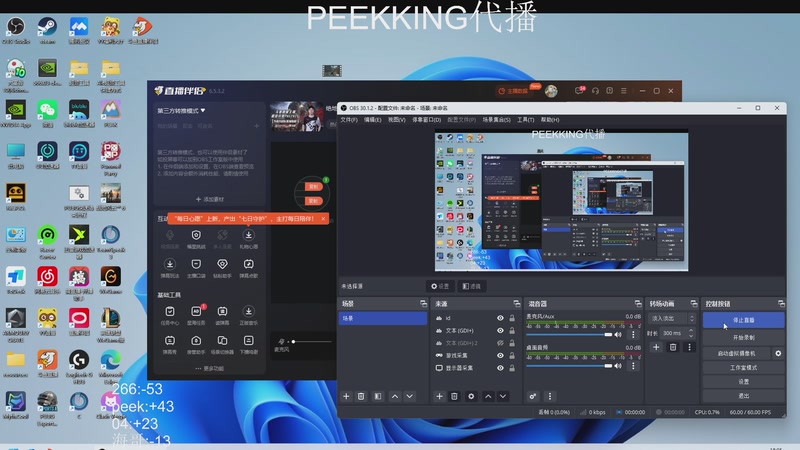This screenshot has width=800, height=450.
Task: Open scene filters icon in Scenes panel
Action: pos(378,396)
